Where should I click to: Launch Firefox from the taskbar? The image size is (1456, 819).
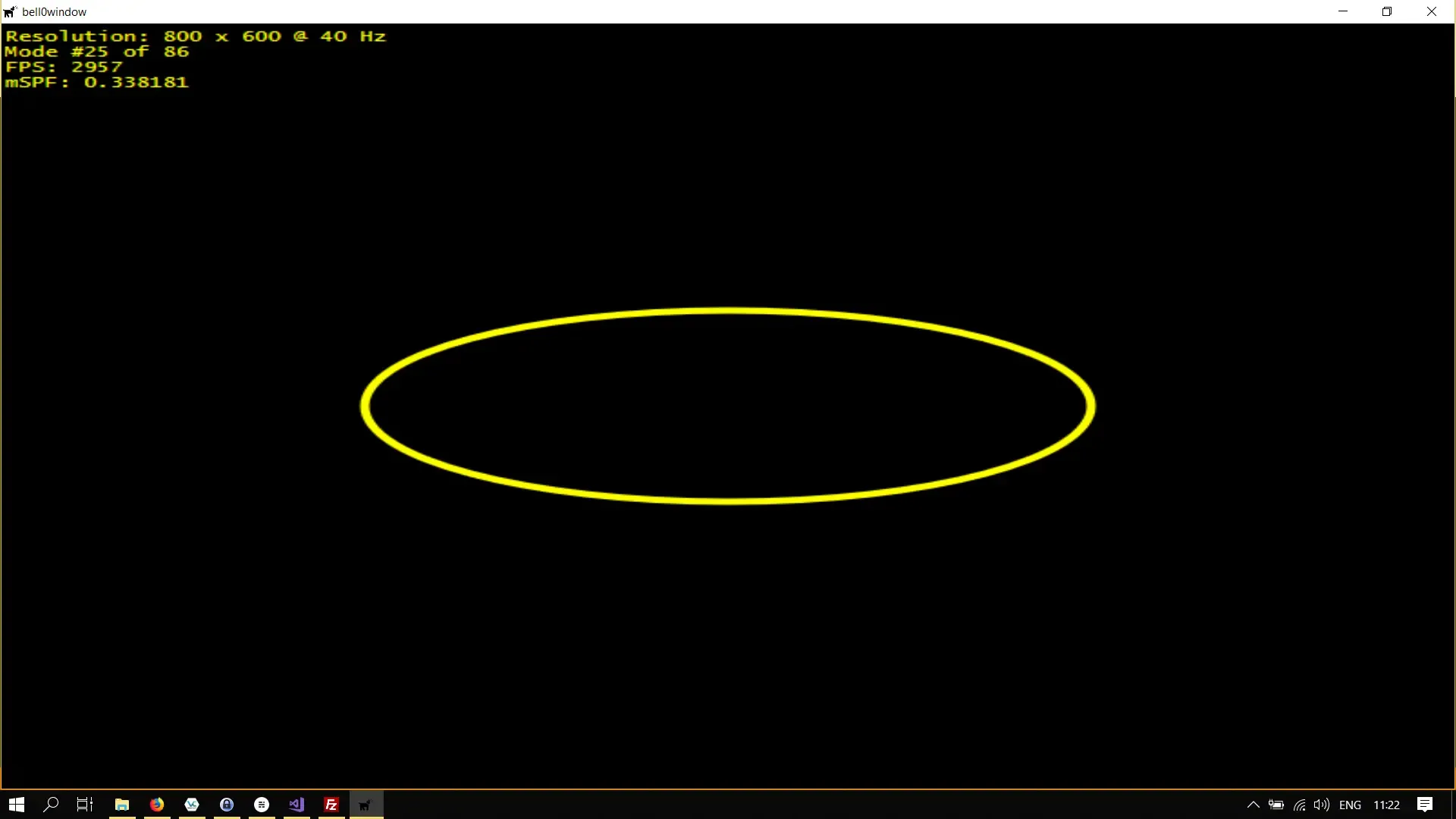tap(156, 805)
